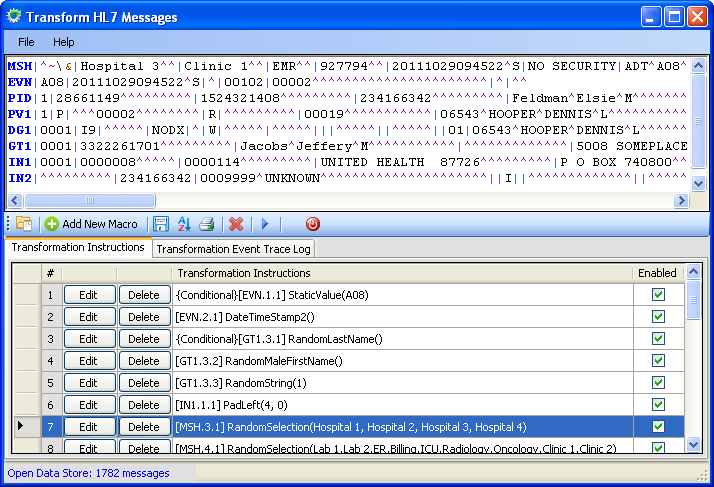The height and width of the screenshot is (487, 714).
Task: Delete the RandomString instruction in row 5
Action: [x=144, y=383]
